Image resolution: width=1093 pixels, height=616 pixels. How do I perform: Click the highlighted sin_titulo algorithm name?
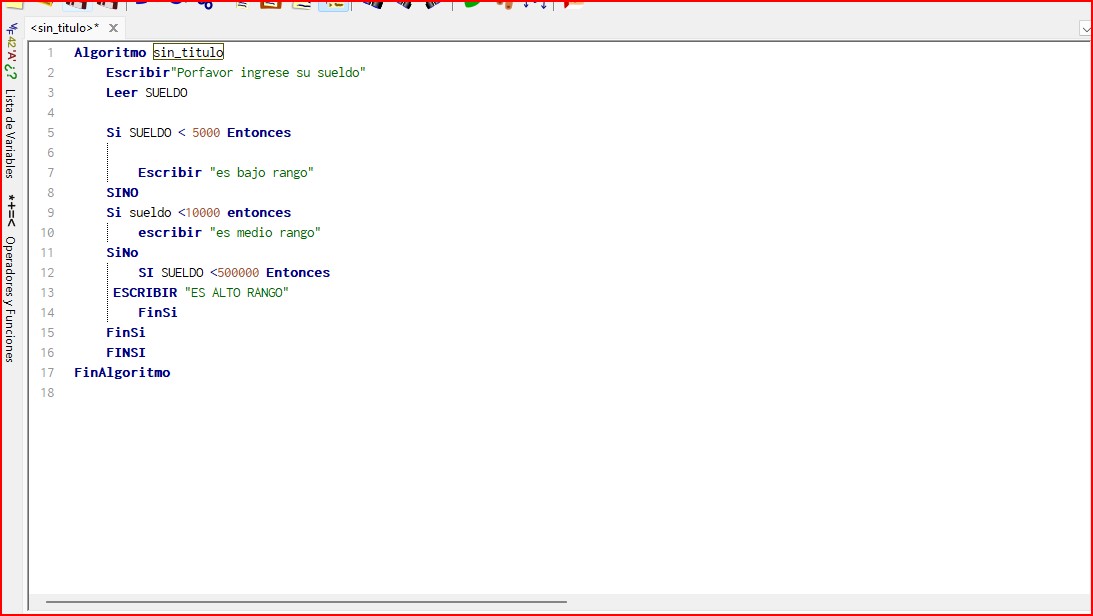pyautogui.click(x=188, y=52)
